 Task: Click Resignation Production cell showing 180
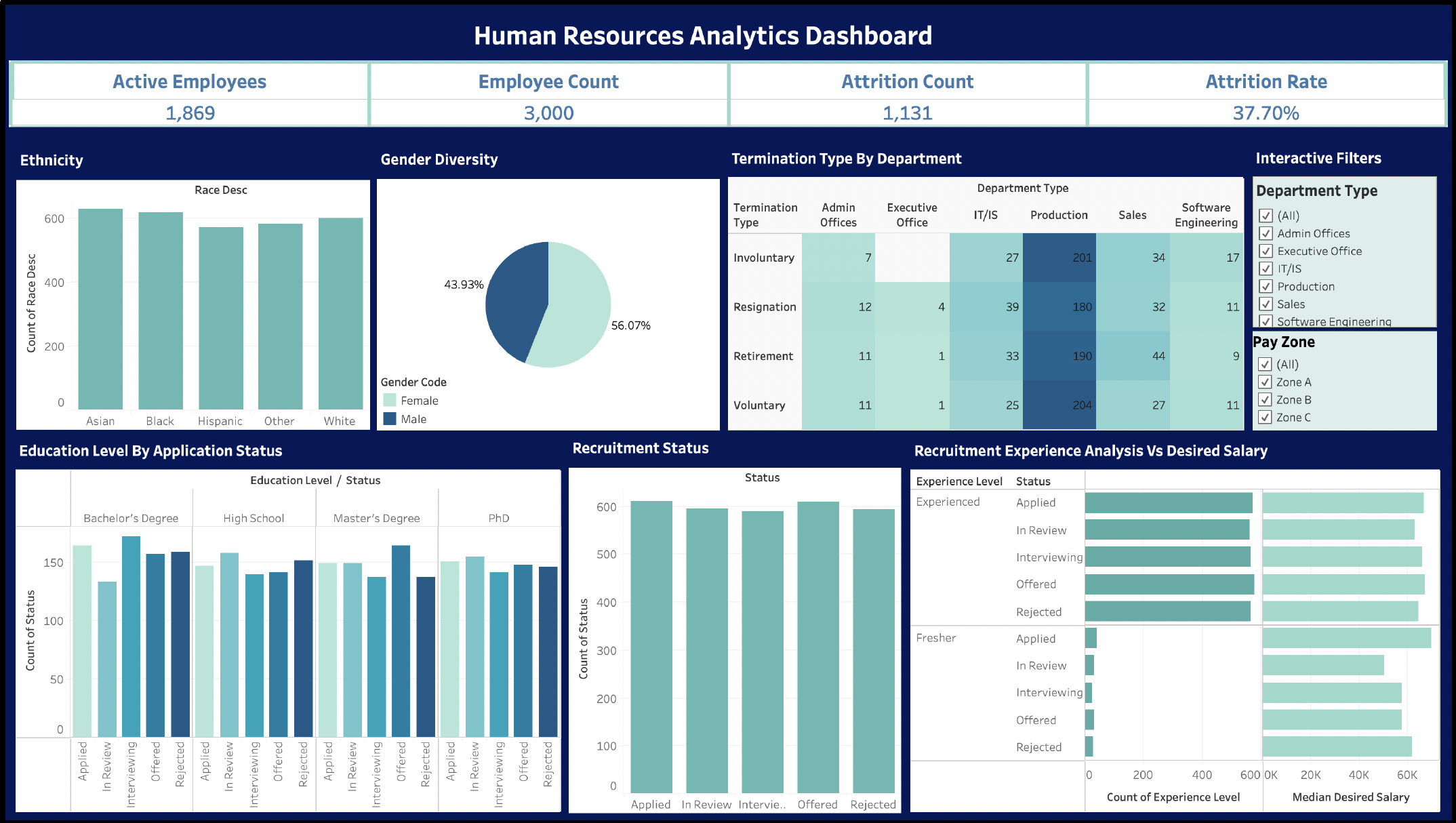click(x=1059, y=306)
